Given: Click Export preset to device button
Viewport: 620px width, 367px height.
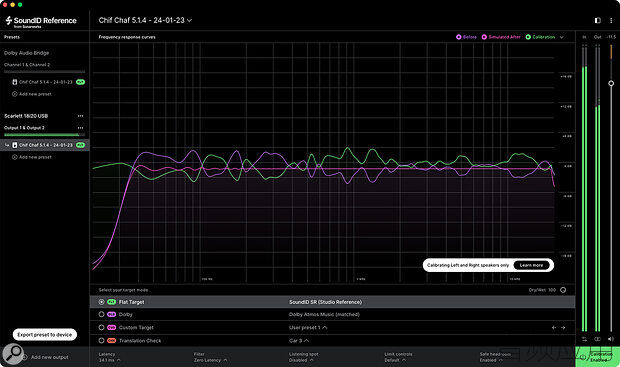Looking at the screenshot, I should (x=45, y=335).
